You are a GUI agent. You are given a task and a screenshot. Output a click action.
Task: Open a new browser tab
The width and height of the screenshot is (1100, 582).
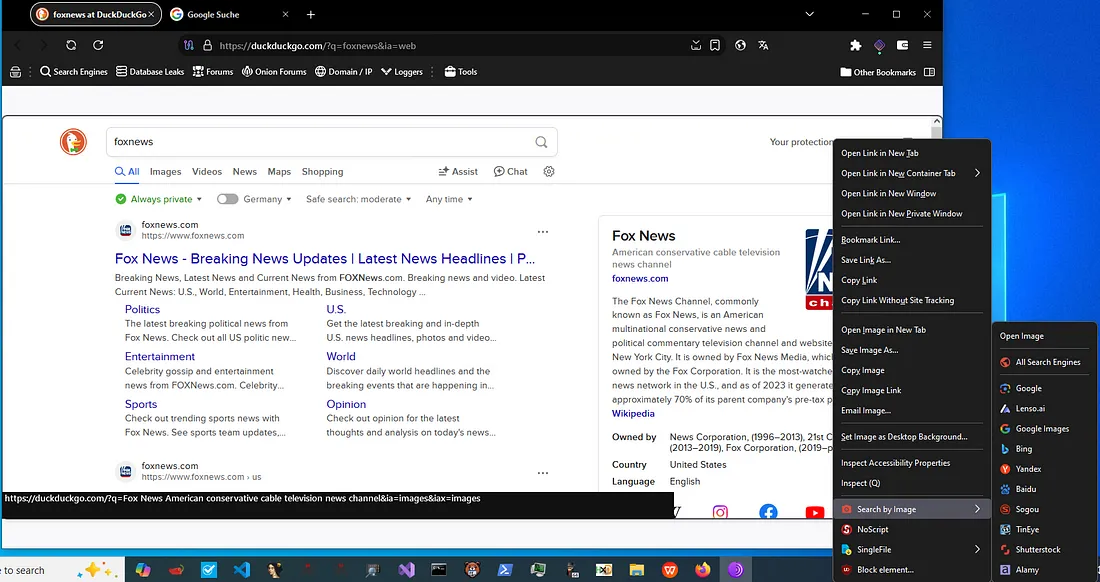click(x=311, y=14)
